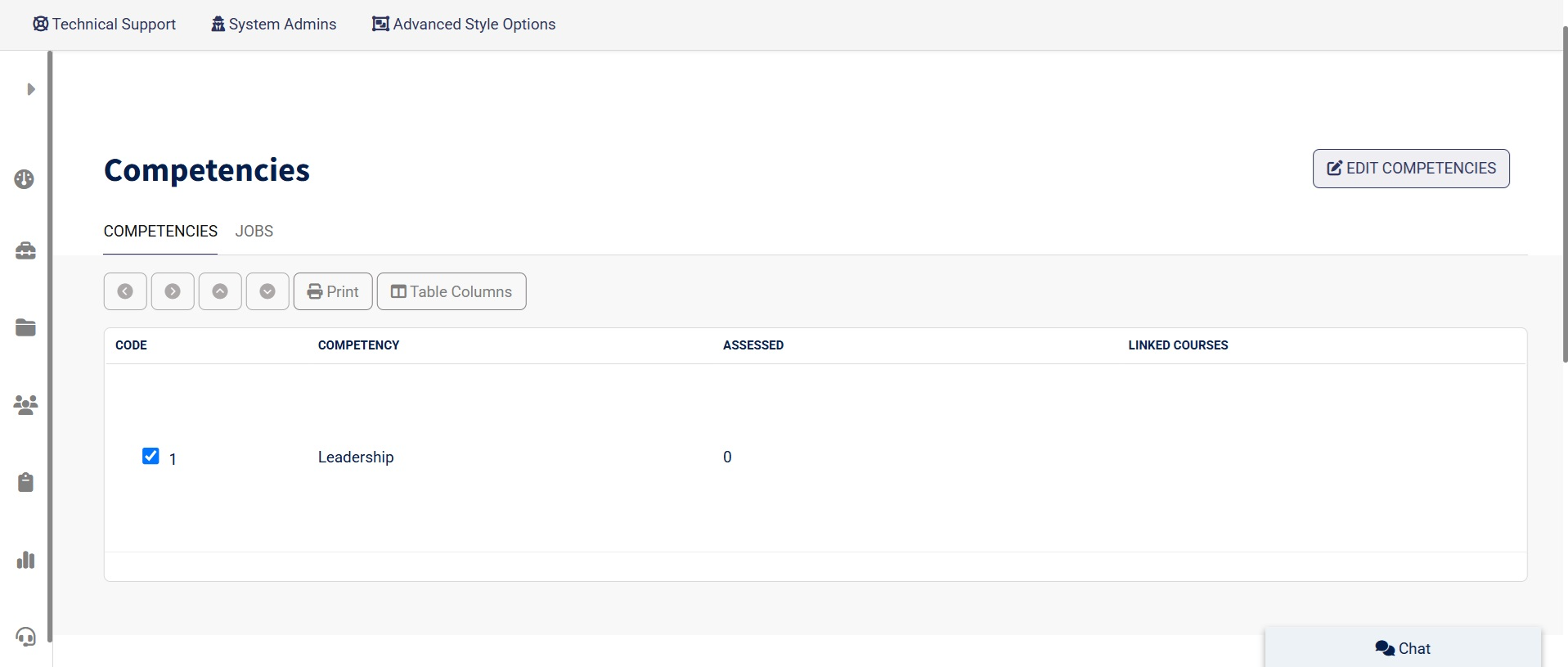Print the competencies table
Image resolution: width=1568 pixels, height=667 pixels.
[333, 291]
